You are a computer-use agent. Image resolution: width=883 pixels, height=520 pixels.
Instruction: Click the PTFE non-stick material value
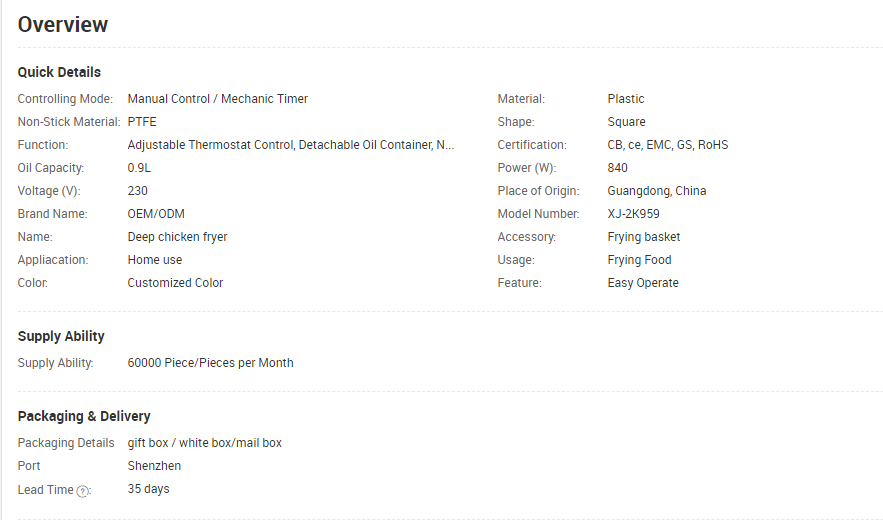[x=143, y=122]
